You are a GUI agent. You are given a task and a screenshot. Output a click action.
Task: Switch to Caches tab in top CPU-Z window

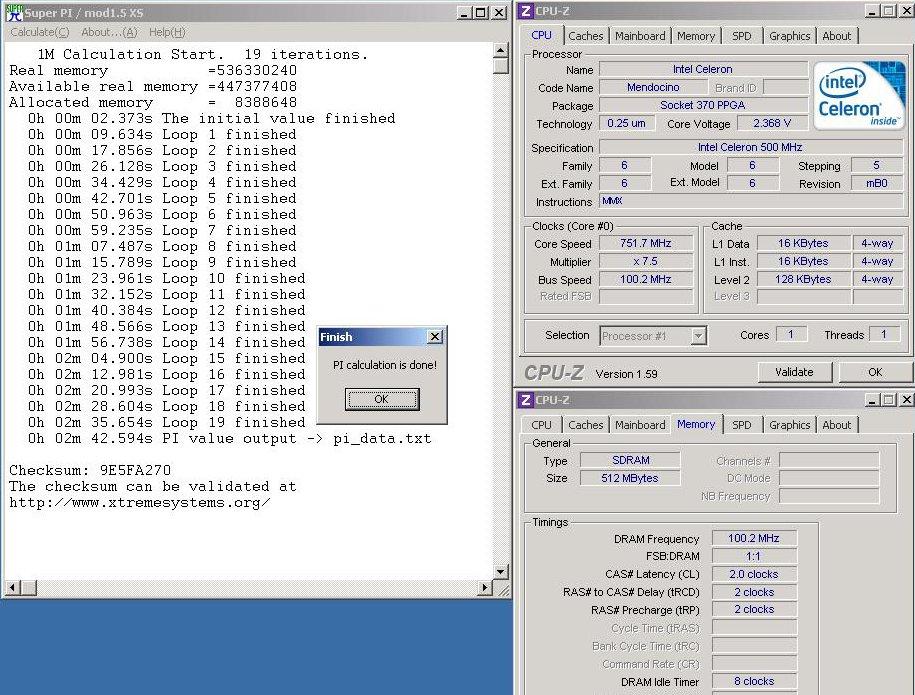coord(585,36)
